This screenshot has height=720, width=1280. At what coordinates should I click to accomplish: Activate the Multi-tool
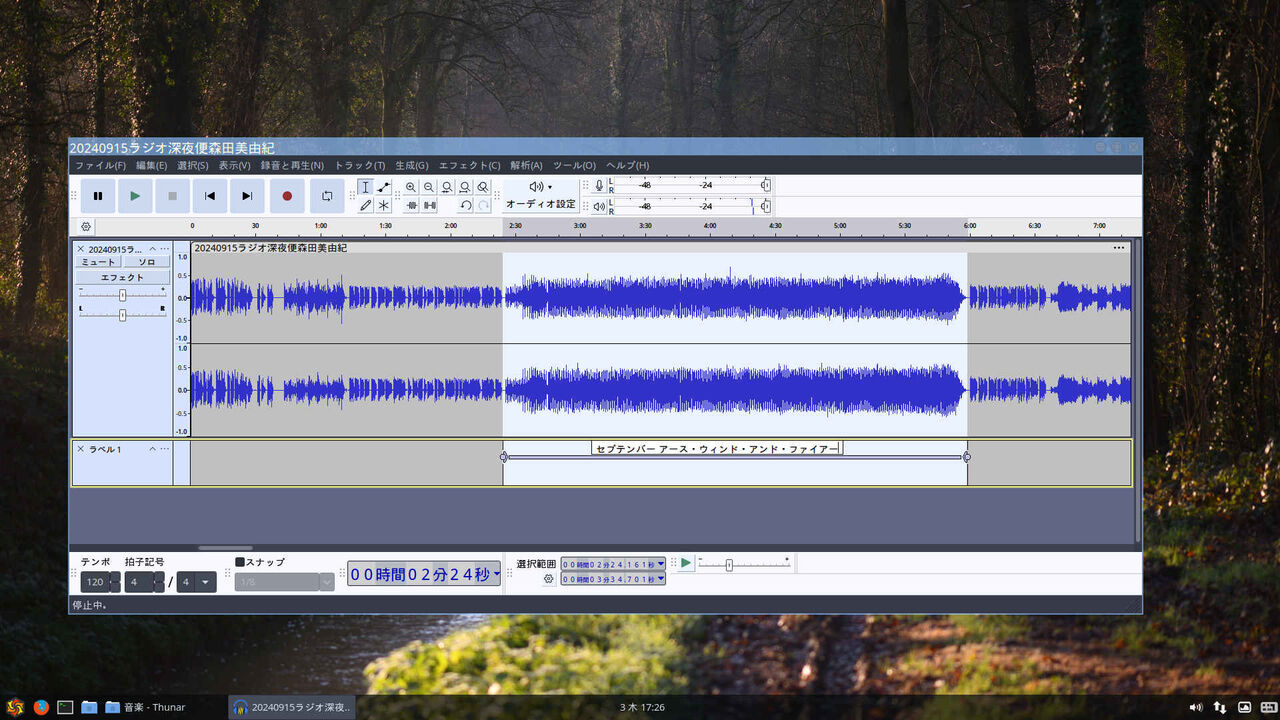384,205
